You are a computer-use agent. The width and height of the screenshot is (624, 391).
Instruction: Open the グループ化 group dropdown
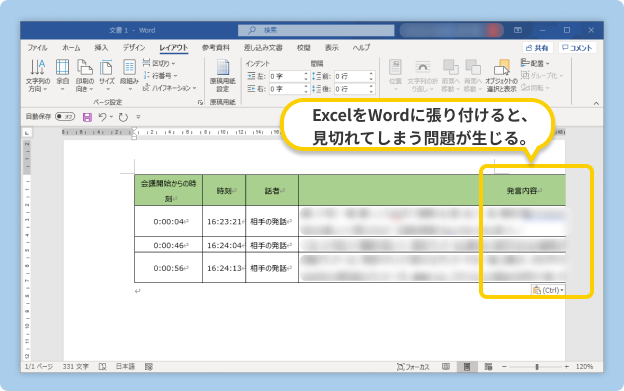tap(542, 76)
